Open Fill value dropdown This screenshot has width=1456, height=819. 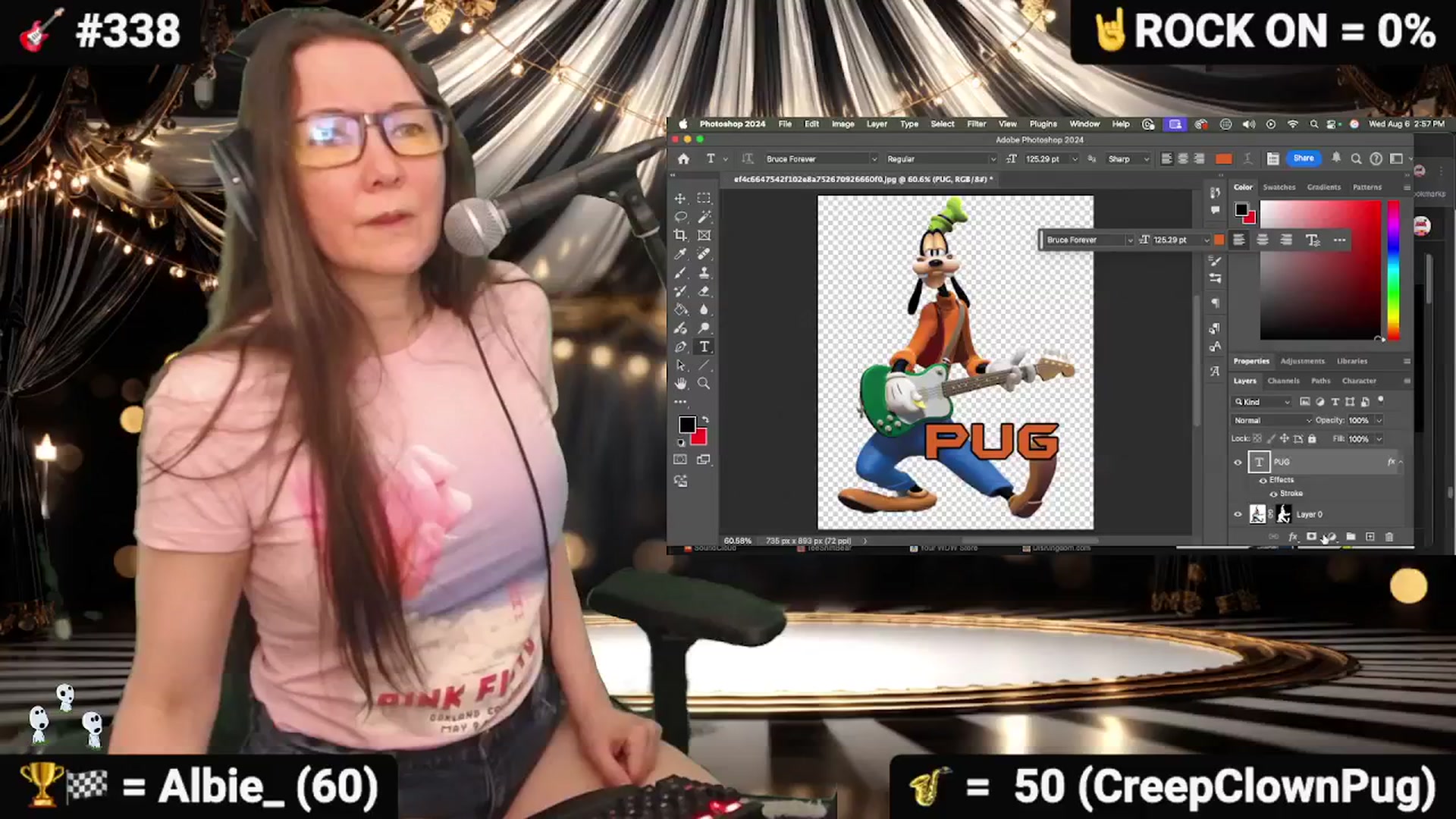1379,438
